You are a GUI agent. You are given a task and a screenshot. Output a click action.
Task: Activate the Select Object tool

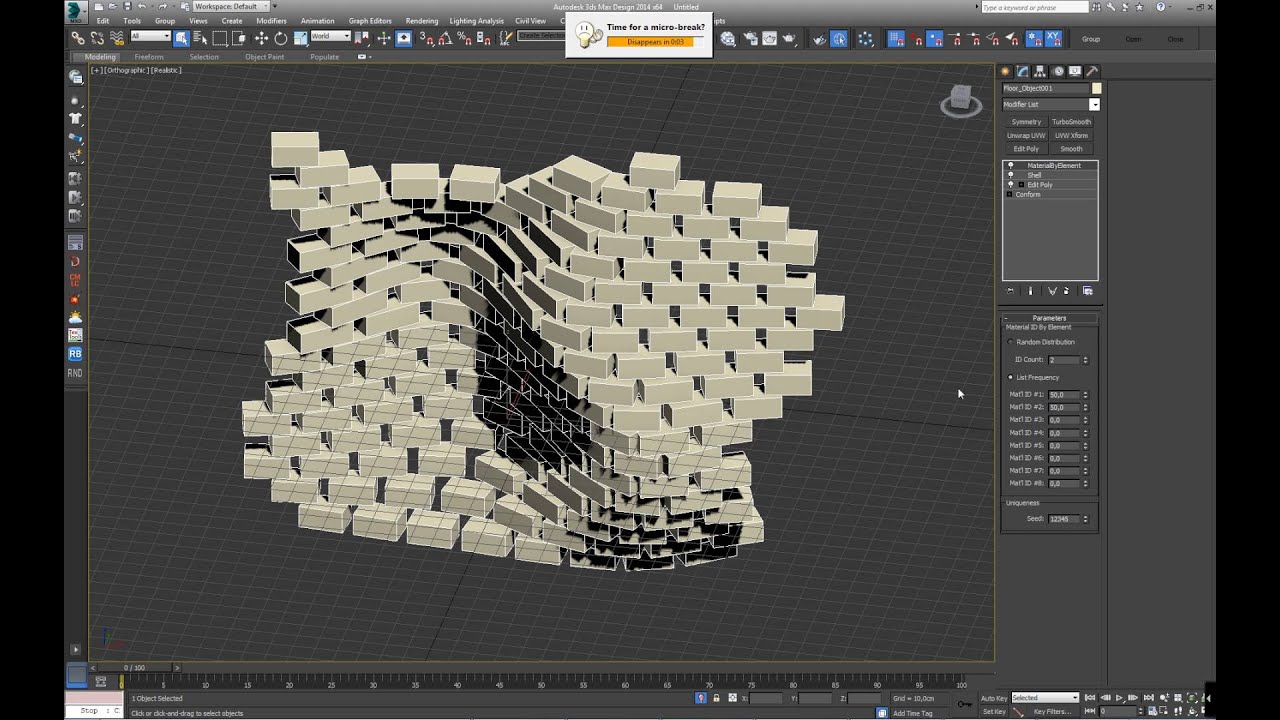coord(181,38)
